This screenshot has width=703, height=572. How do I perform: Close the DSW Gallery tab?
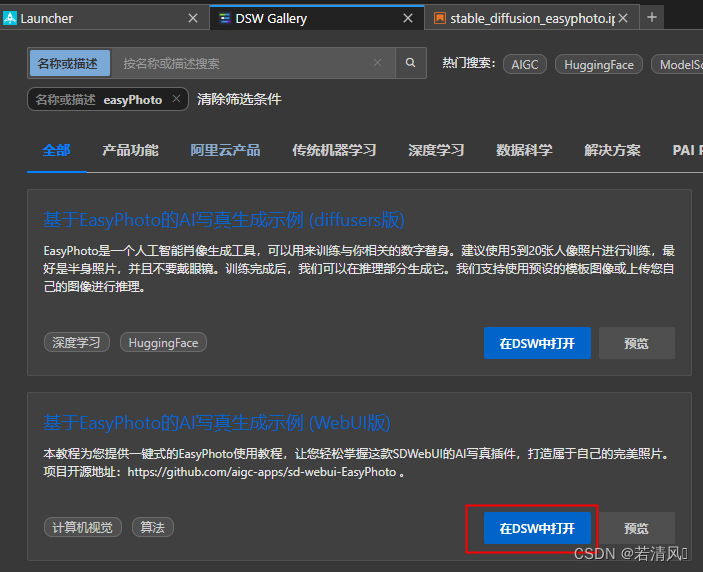point(408,18)
